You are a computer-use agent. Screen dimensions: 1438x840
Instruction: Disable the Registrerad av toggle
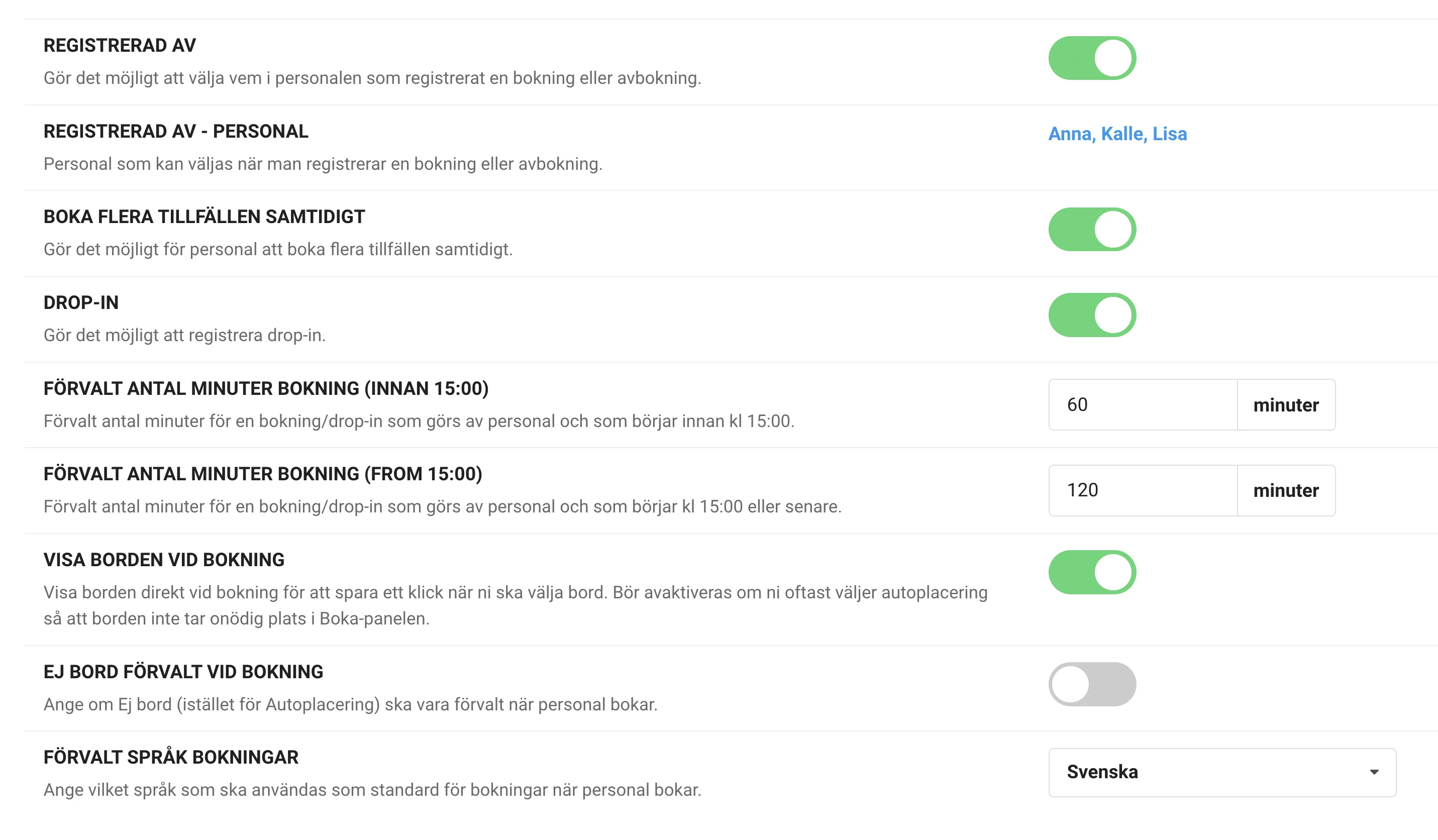1092,58
